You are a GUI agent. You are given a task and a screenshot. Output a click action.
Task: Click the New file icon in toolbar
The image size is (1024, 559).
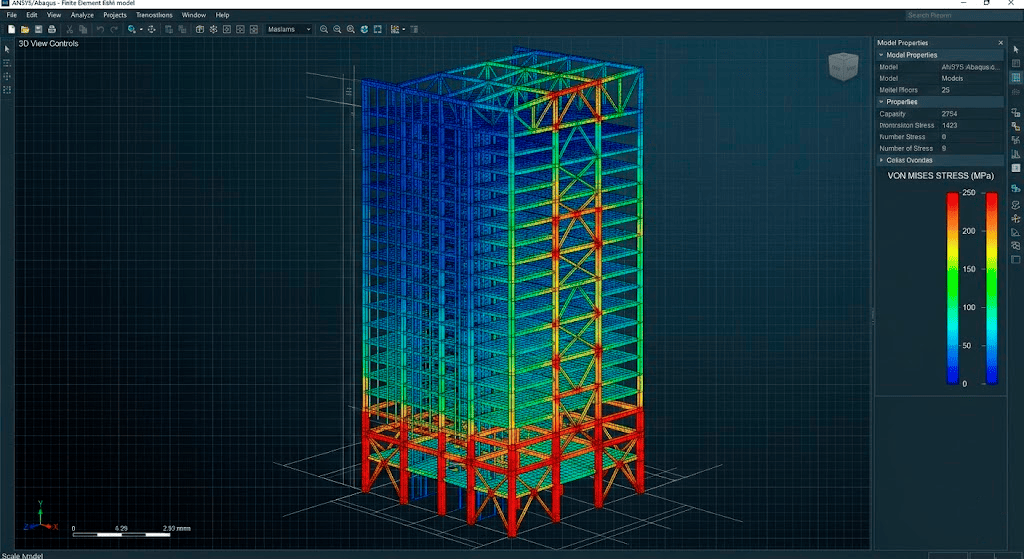[11, 29]
